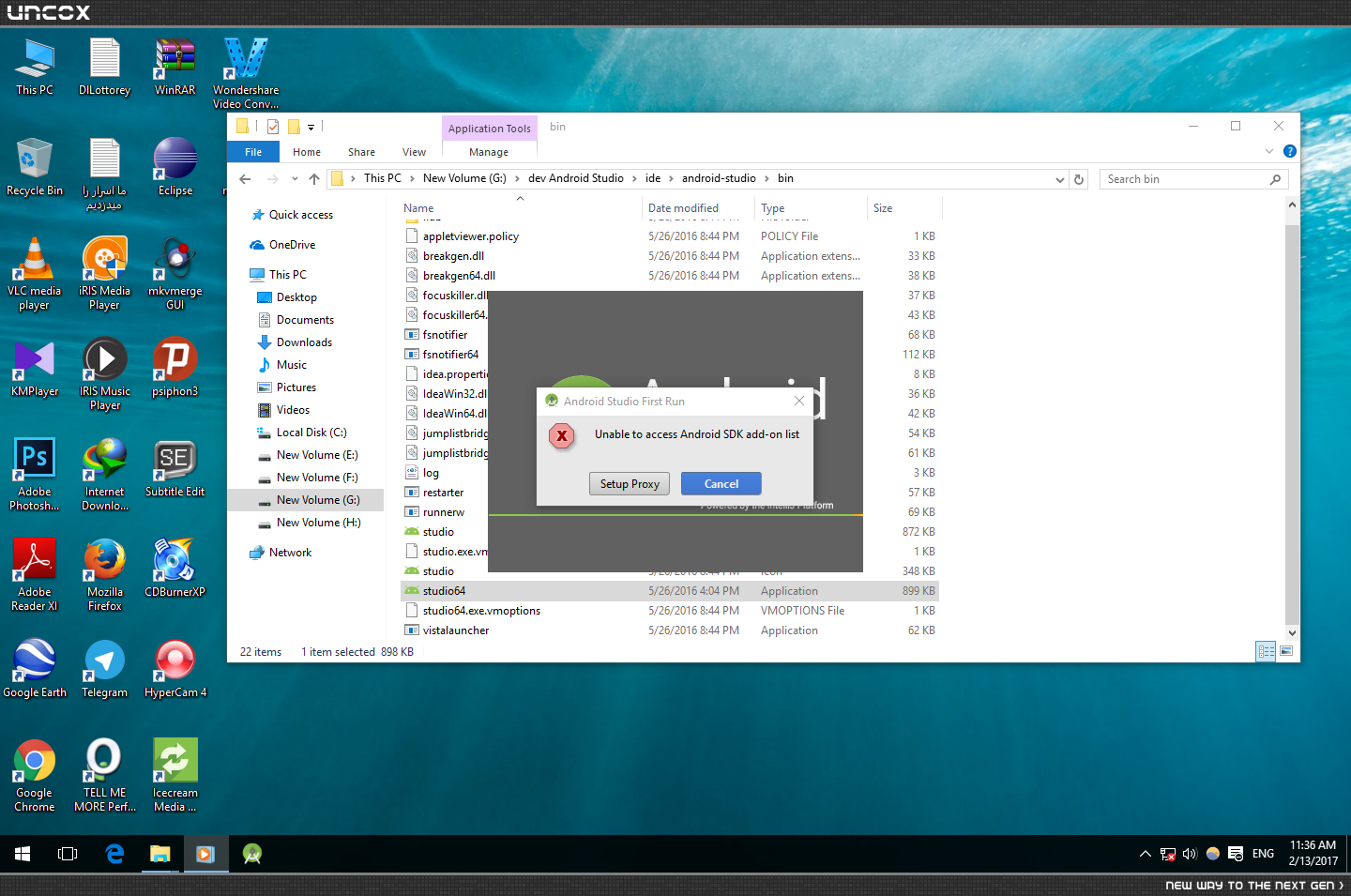Click the psiphon3 desktop icon

click(175, 368)
